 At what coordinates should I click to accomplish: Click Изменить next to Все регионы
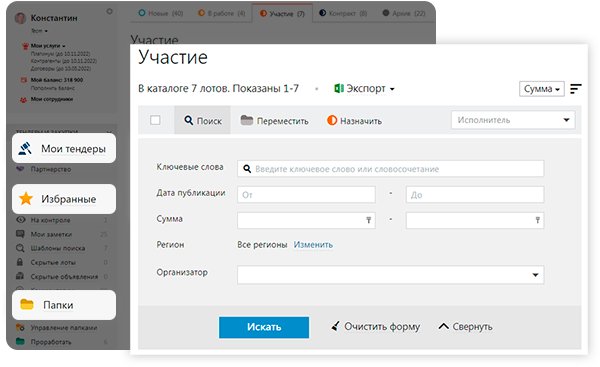pos(313,245)
